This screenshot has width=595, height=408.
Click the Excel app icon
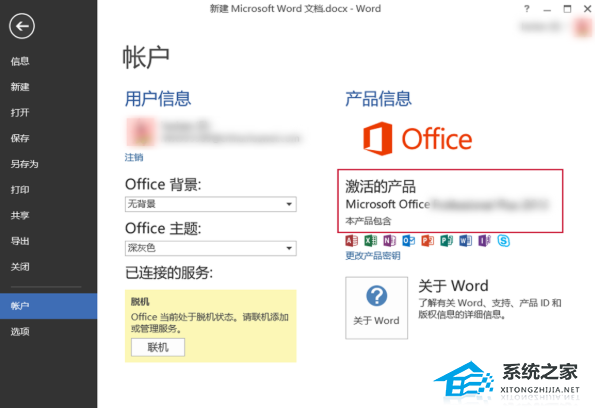point(370,241)
